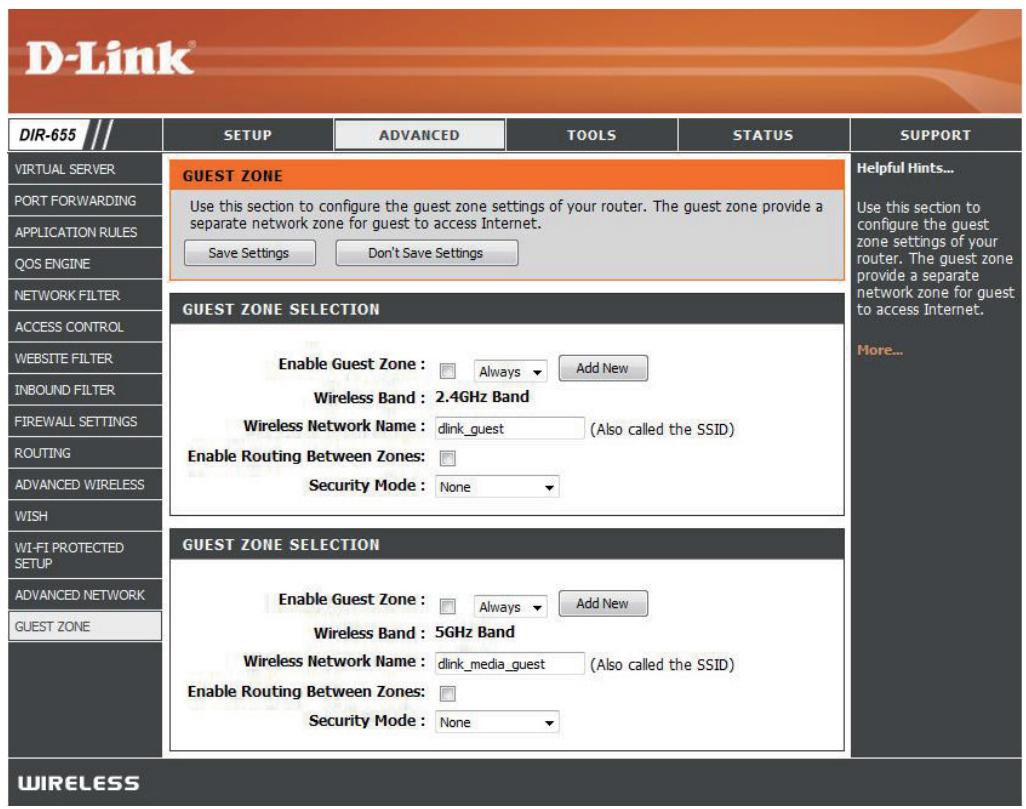This screenshot has width=1026, height=809.
Task: Click Save Settings button
Action: [249, 253]
